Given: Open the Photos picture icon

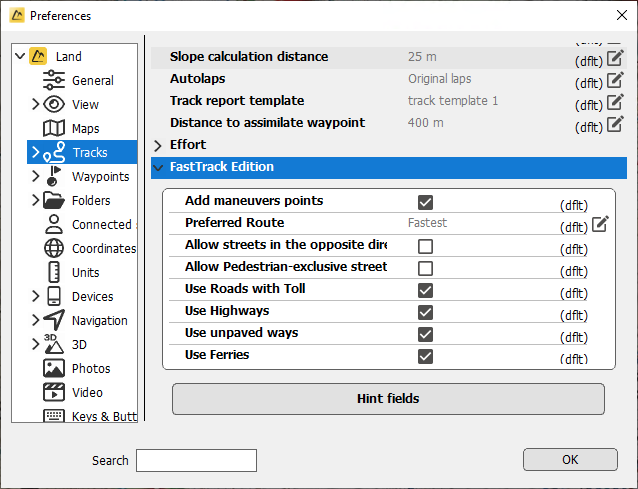Looking at the screenshot, I should point(54,368).
